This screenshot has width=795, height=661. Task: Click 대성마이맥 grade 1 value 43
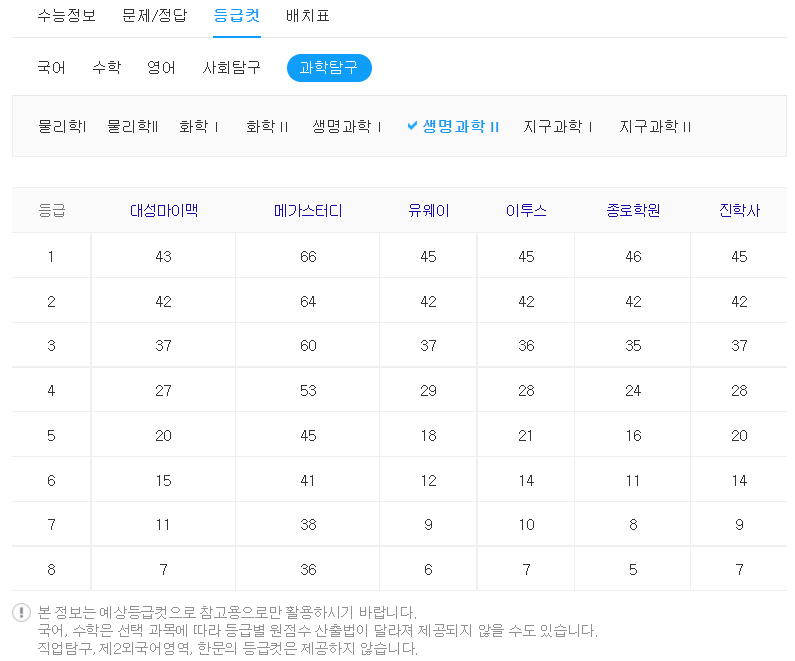(163, 256)
